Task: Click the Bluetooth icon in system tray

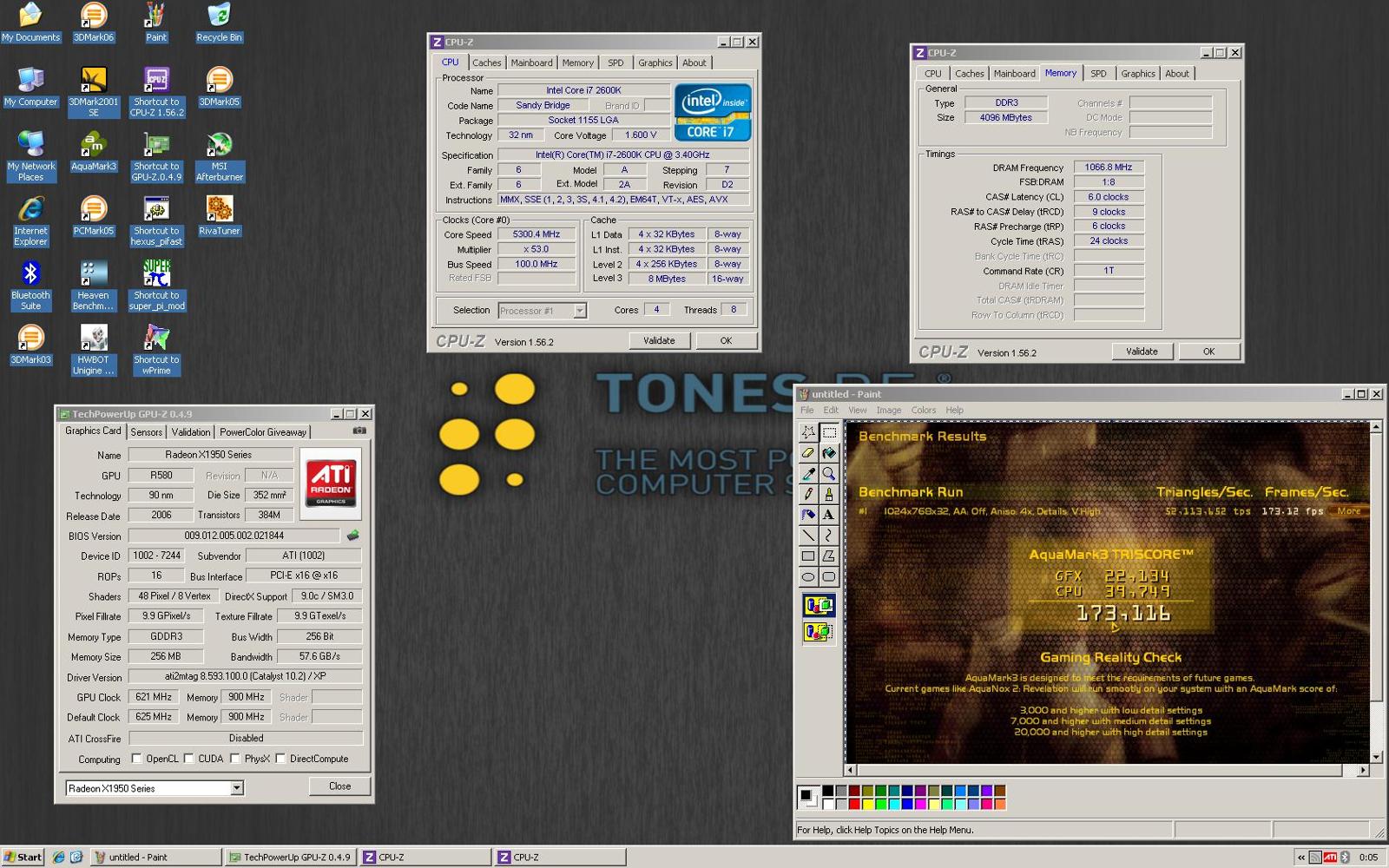Action: [1345, 857]
